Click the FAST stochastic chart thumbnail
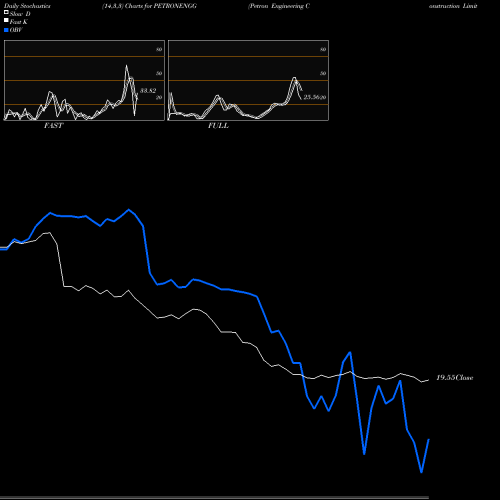Image resolution: width=500 pixels, height=500 pixels. coord(84,80)
